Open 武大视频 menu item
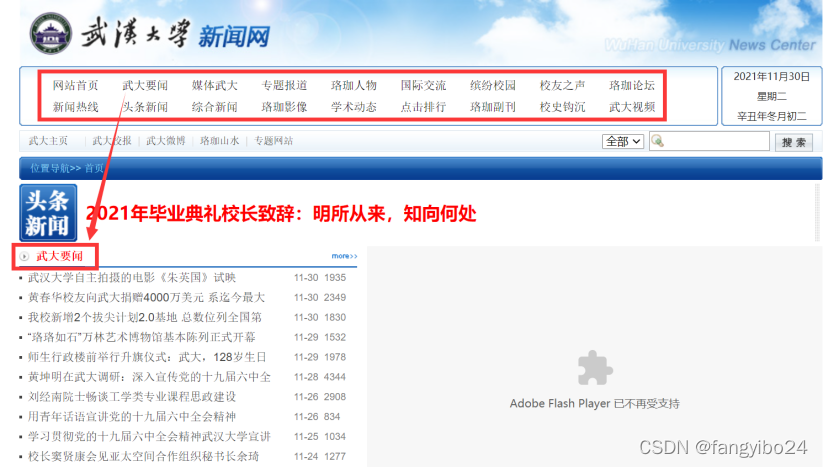This screenshot has height=467, width=823. [x=632, y=107]
